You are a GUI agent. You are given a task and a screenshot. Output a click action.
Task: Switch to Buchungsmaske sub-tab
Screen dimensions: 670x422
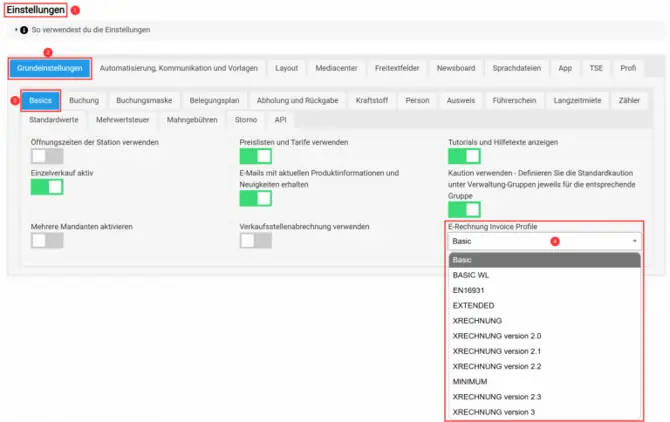tap(144, 101)
